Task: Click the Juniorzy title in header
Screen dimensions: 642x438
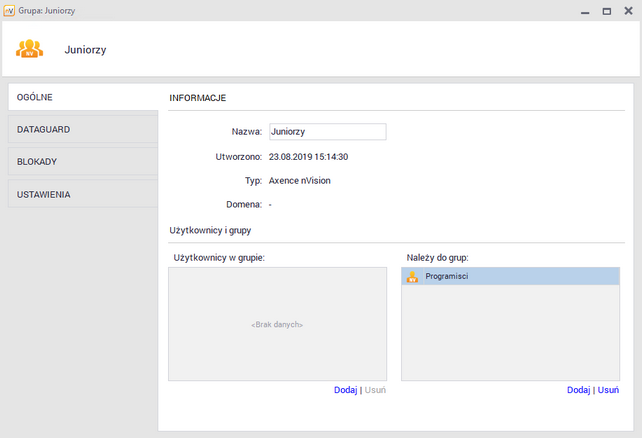Action: pyautogui.click(x=85, y=49)
